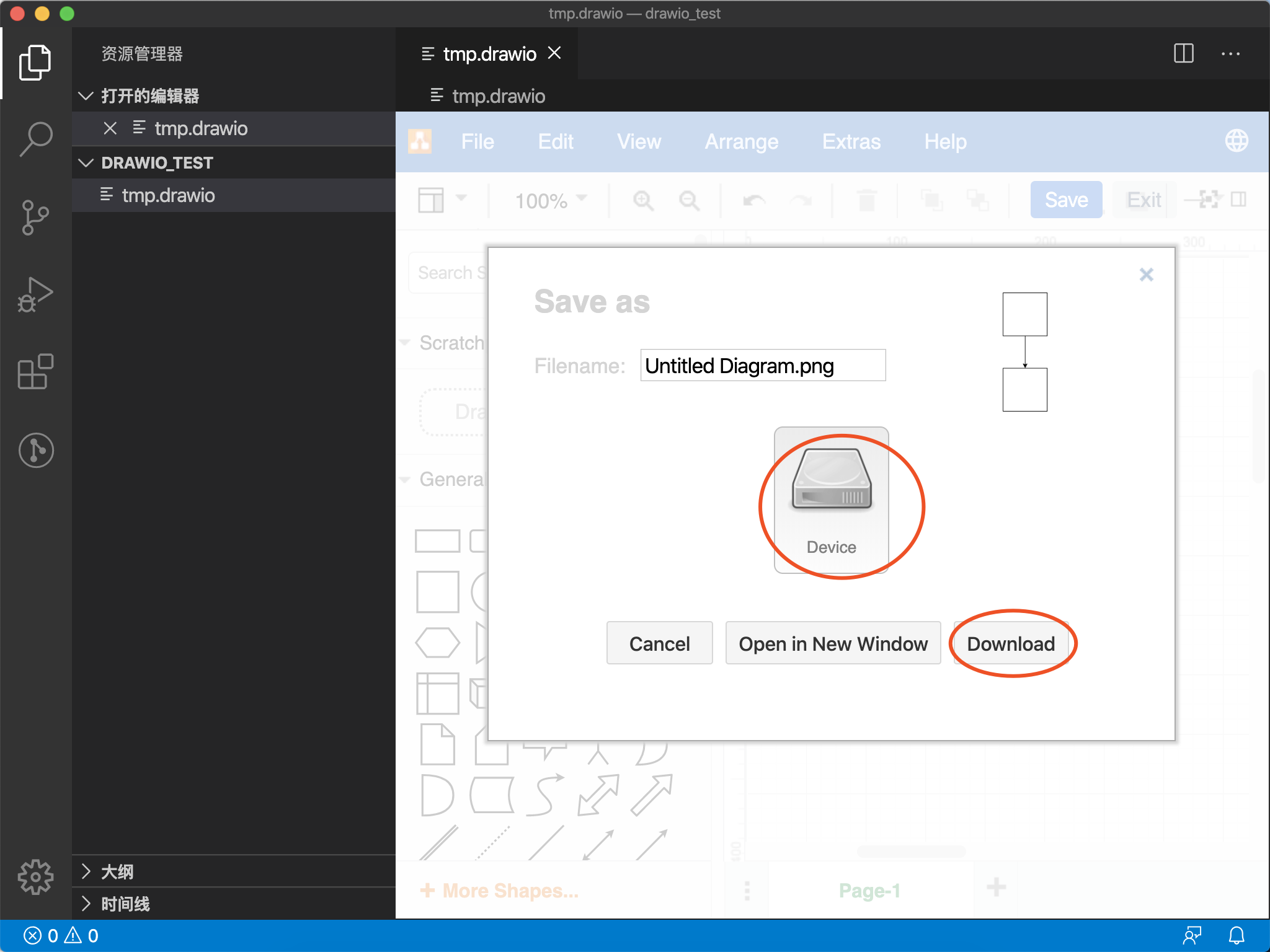
Task: Toggle the format panel with the rightmost toolbar icon
Action: pyautogui.click(x=1238, y=200)
